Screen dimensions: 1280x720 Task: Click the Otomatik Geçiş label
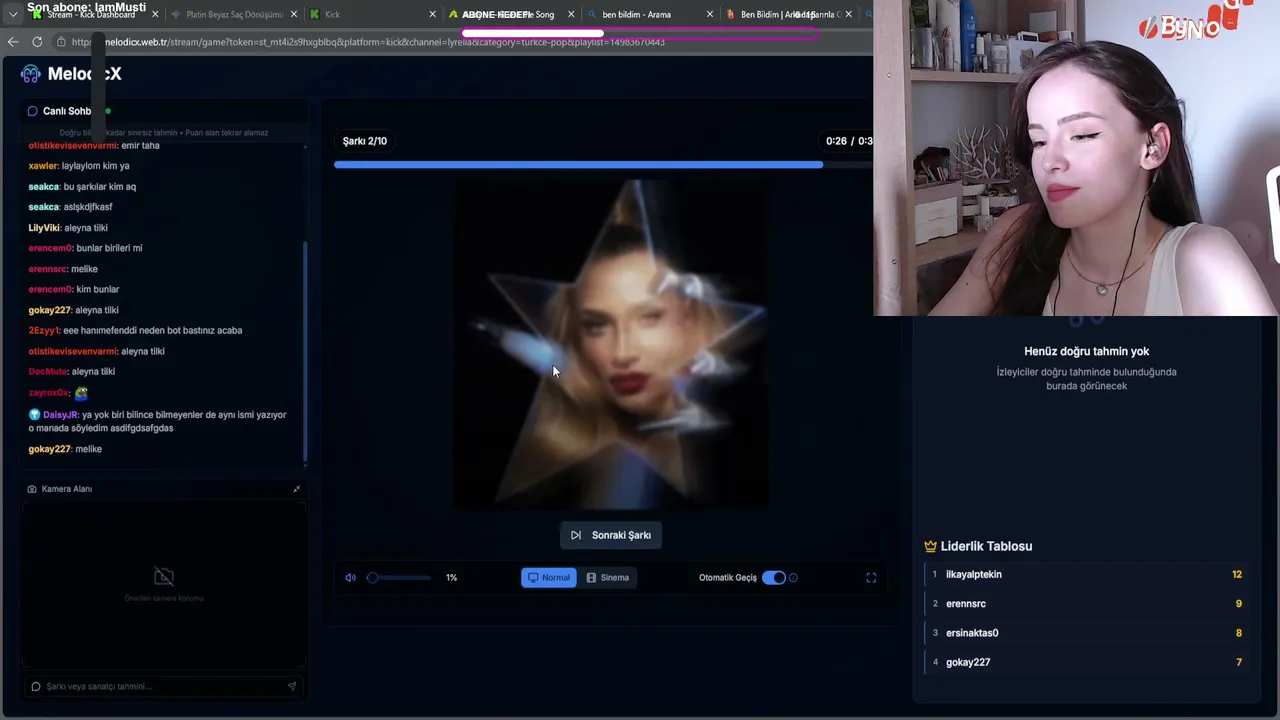click(728, 577)
